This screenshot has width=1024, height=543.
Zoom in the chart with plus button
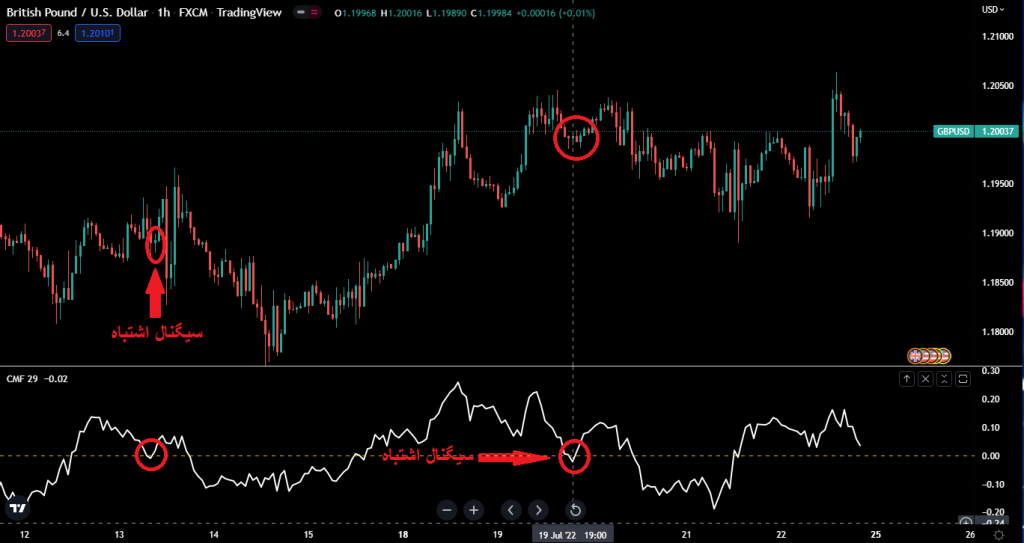[474, 510]
